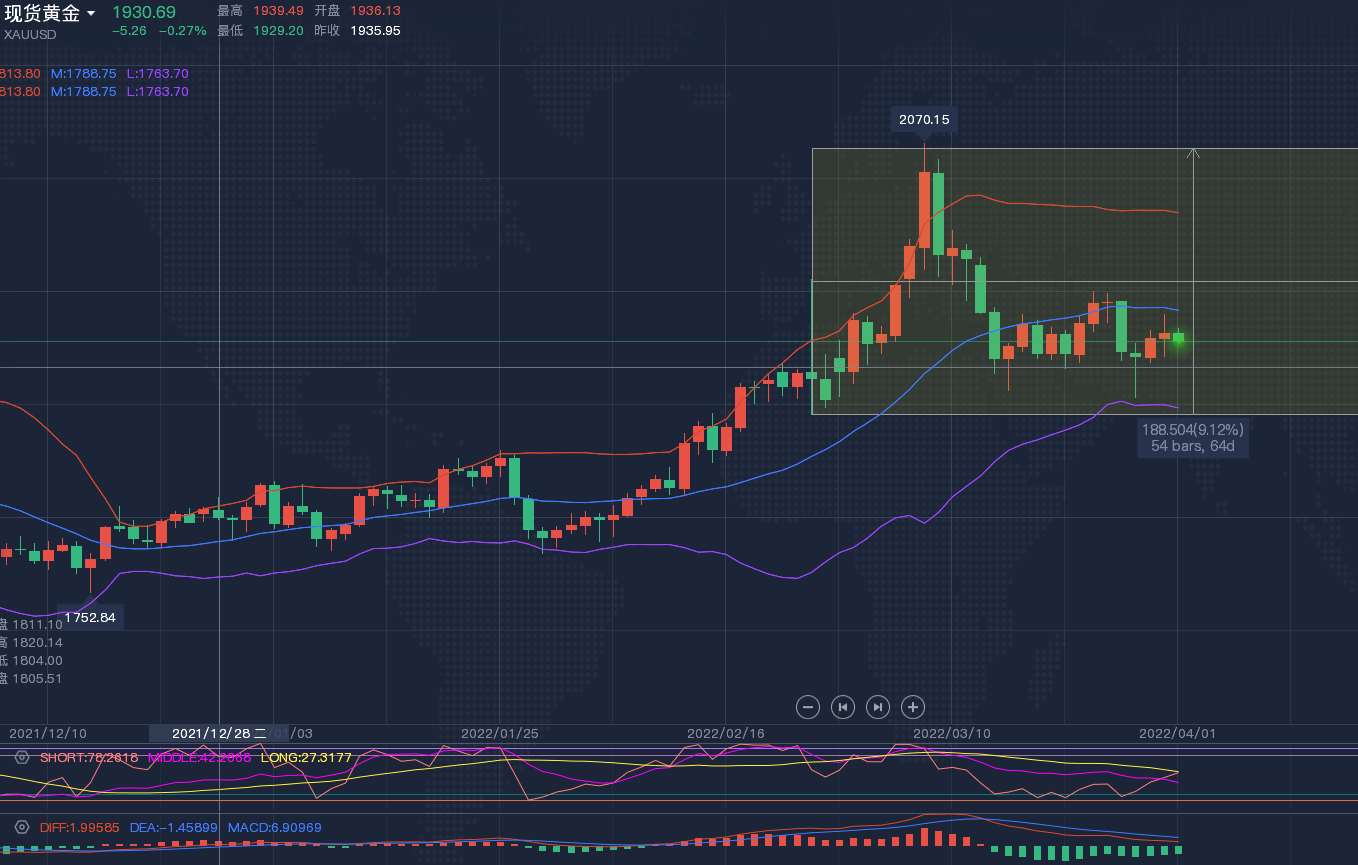This screenshot has height=865, width=1358.
Task: Click the glowing green current price dot
Action: (x=1179, y=340)
